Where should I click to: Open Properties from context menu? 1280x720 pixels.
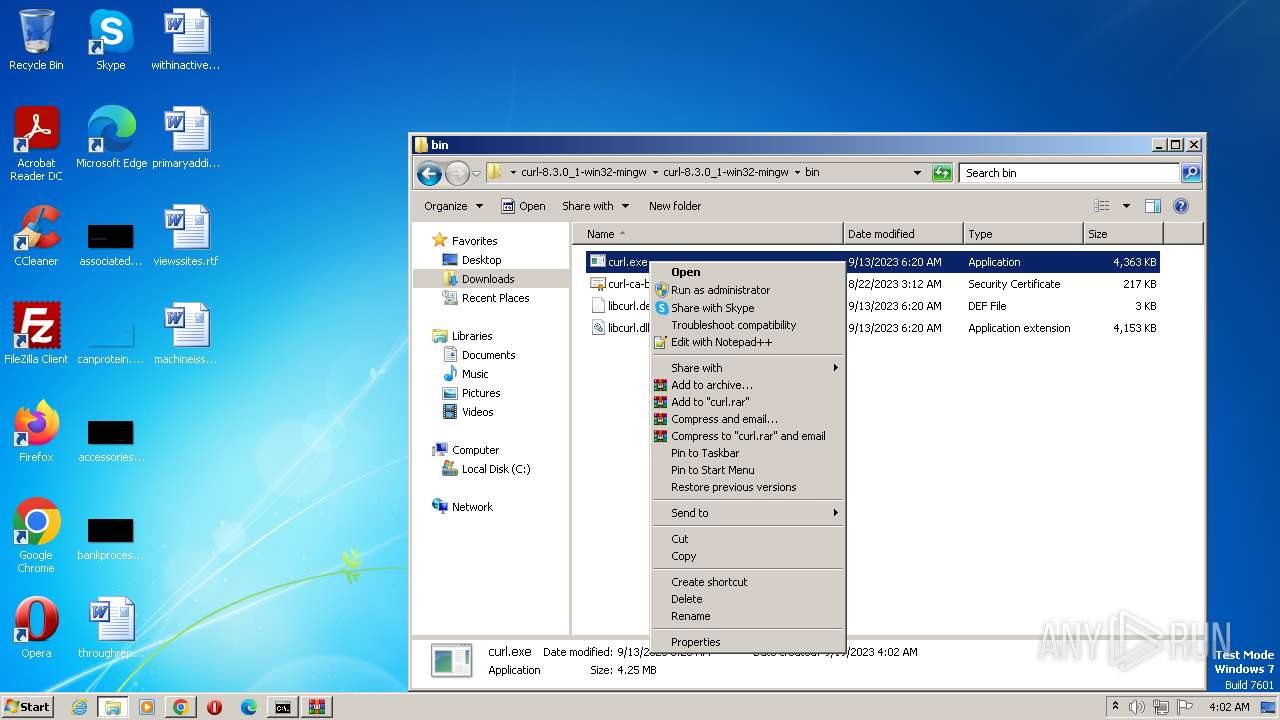point(746,642)
